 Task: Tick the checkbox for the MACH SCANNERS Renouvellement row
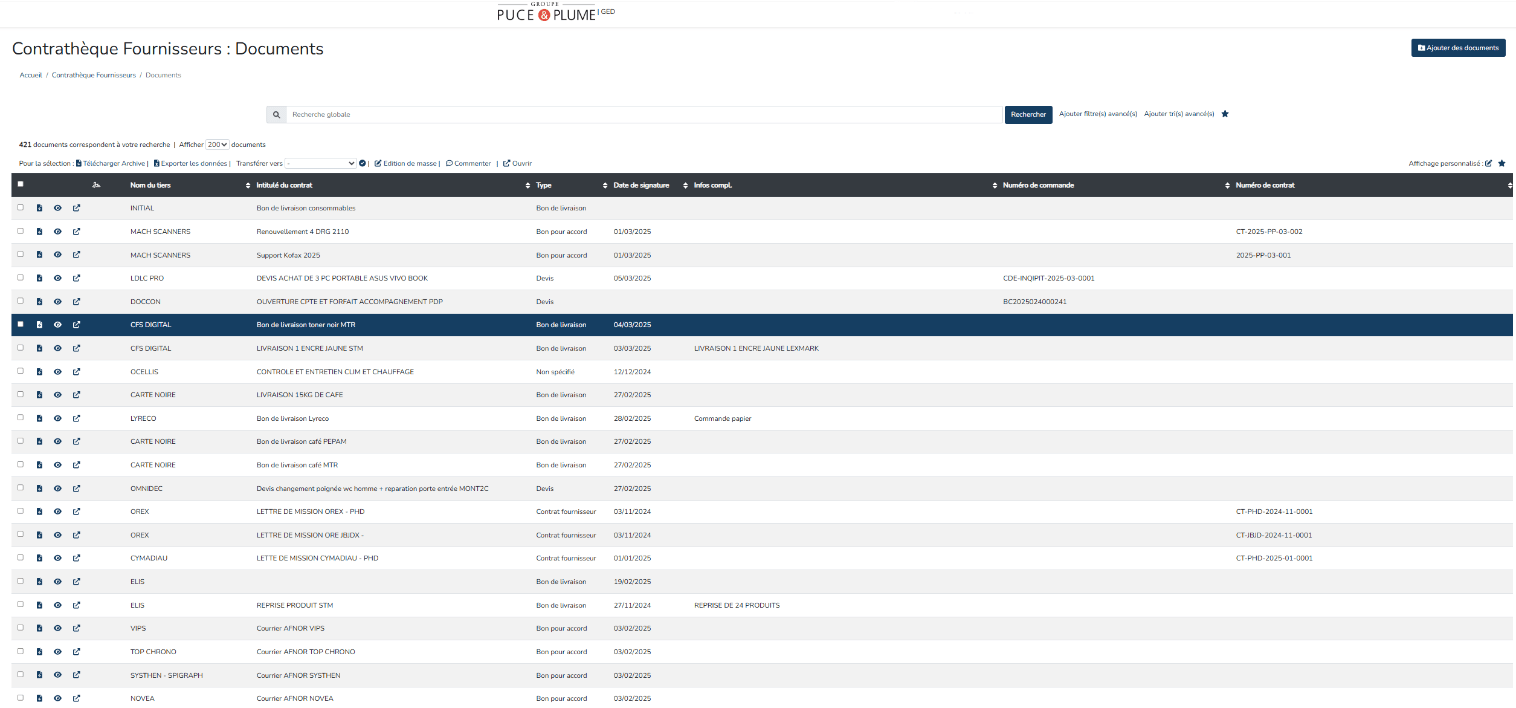(x=20, y=231)
